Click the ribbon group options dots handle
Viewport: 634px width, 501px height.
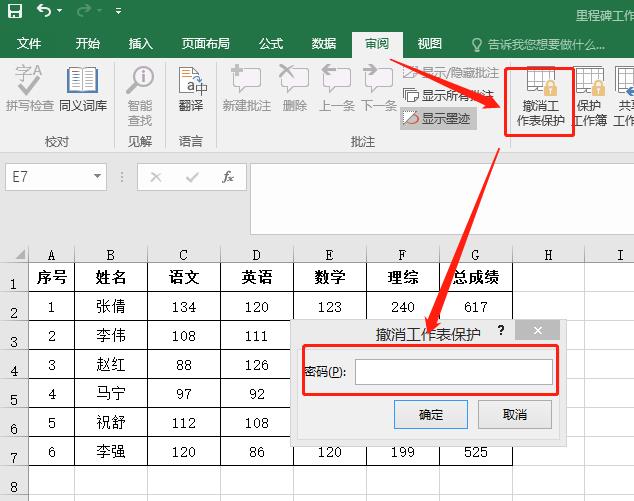tap(122, 177)
